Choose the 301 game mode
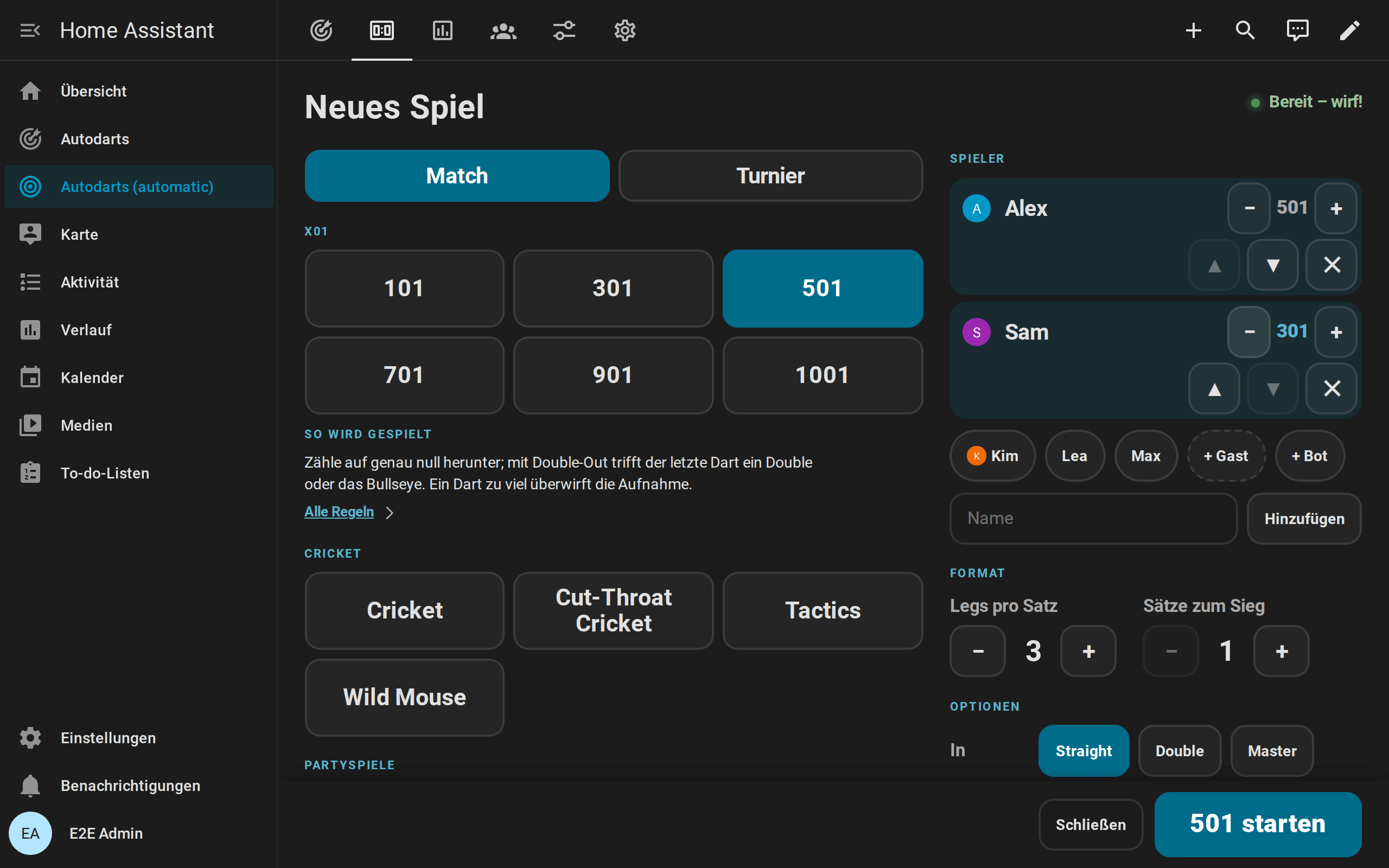 pos(613,288)
